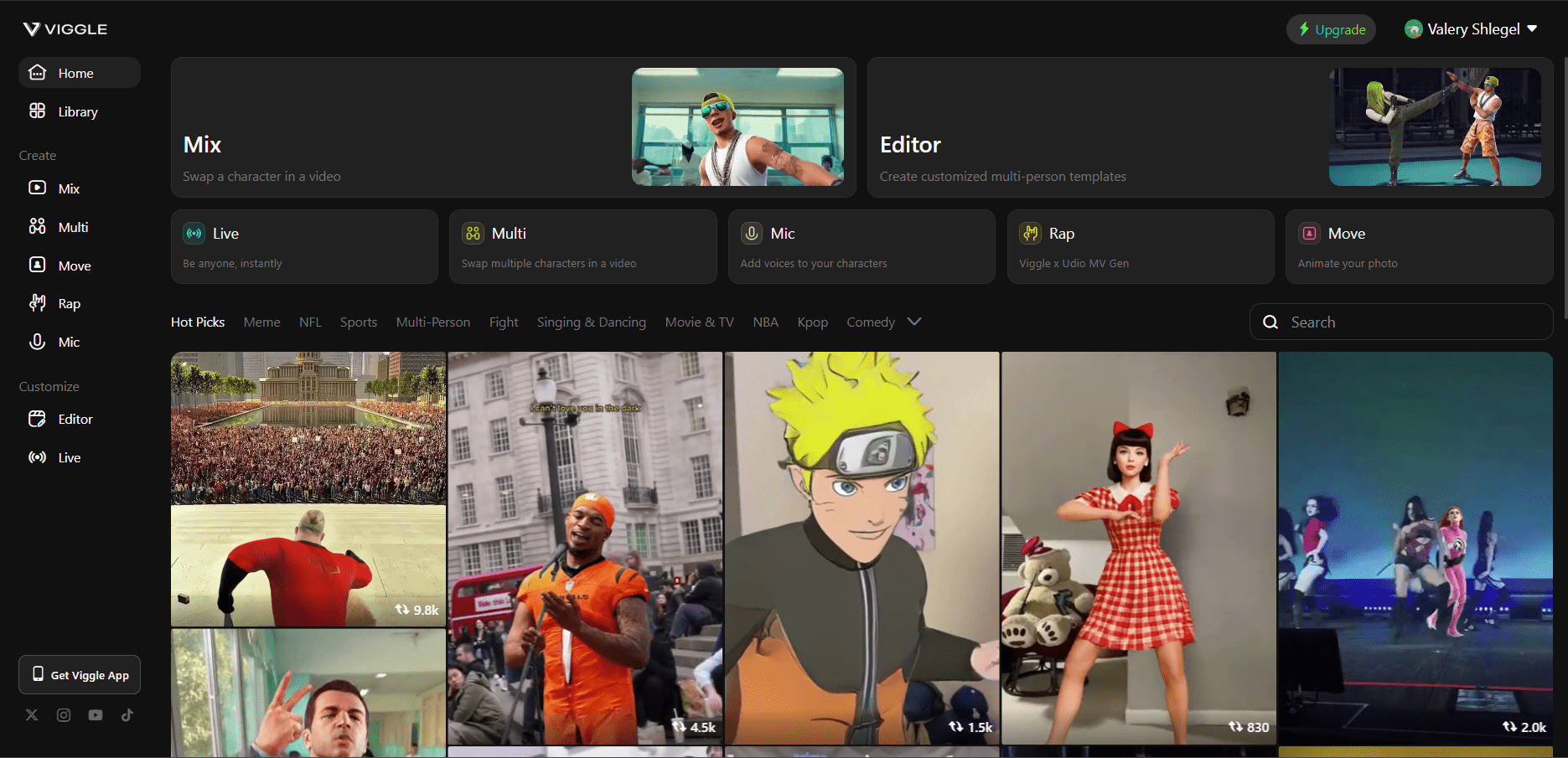Open the Valery Shlegel account dropdown

(x=1472, y=29)
